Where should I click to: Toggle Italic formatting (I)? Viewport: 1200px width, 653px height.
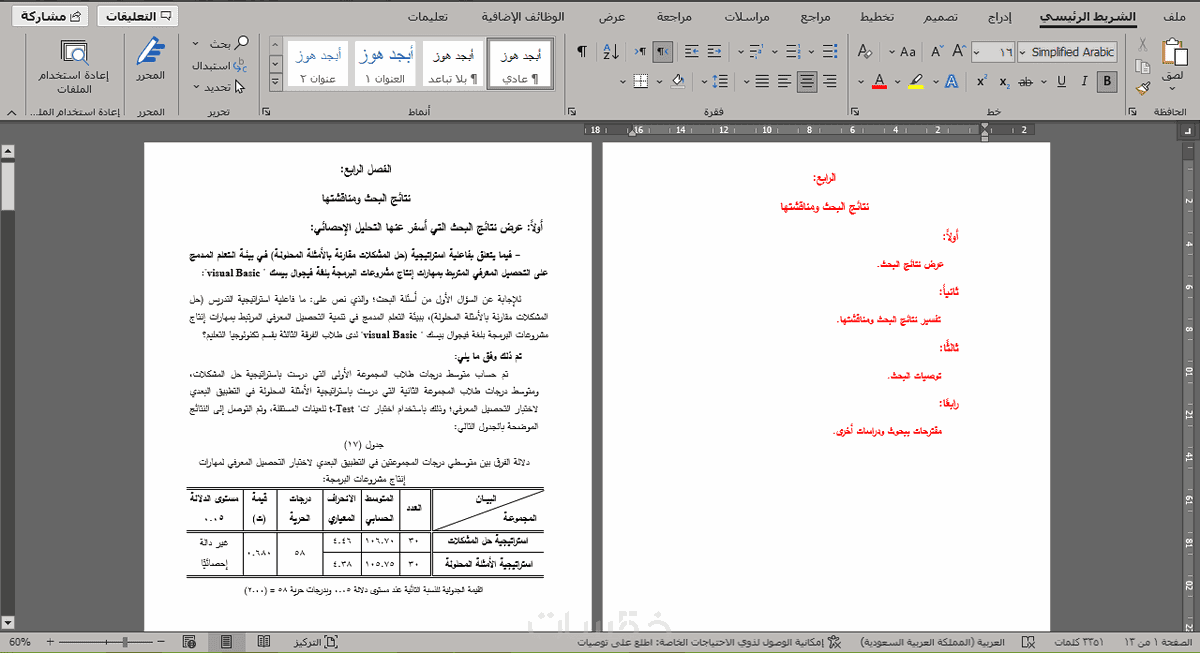[1084, 81]
